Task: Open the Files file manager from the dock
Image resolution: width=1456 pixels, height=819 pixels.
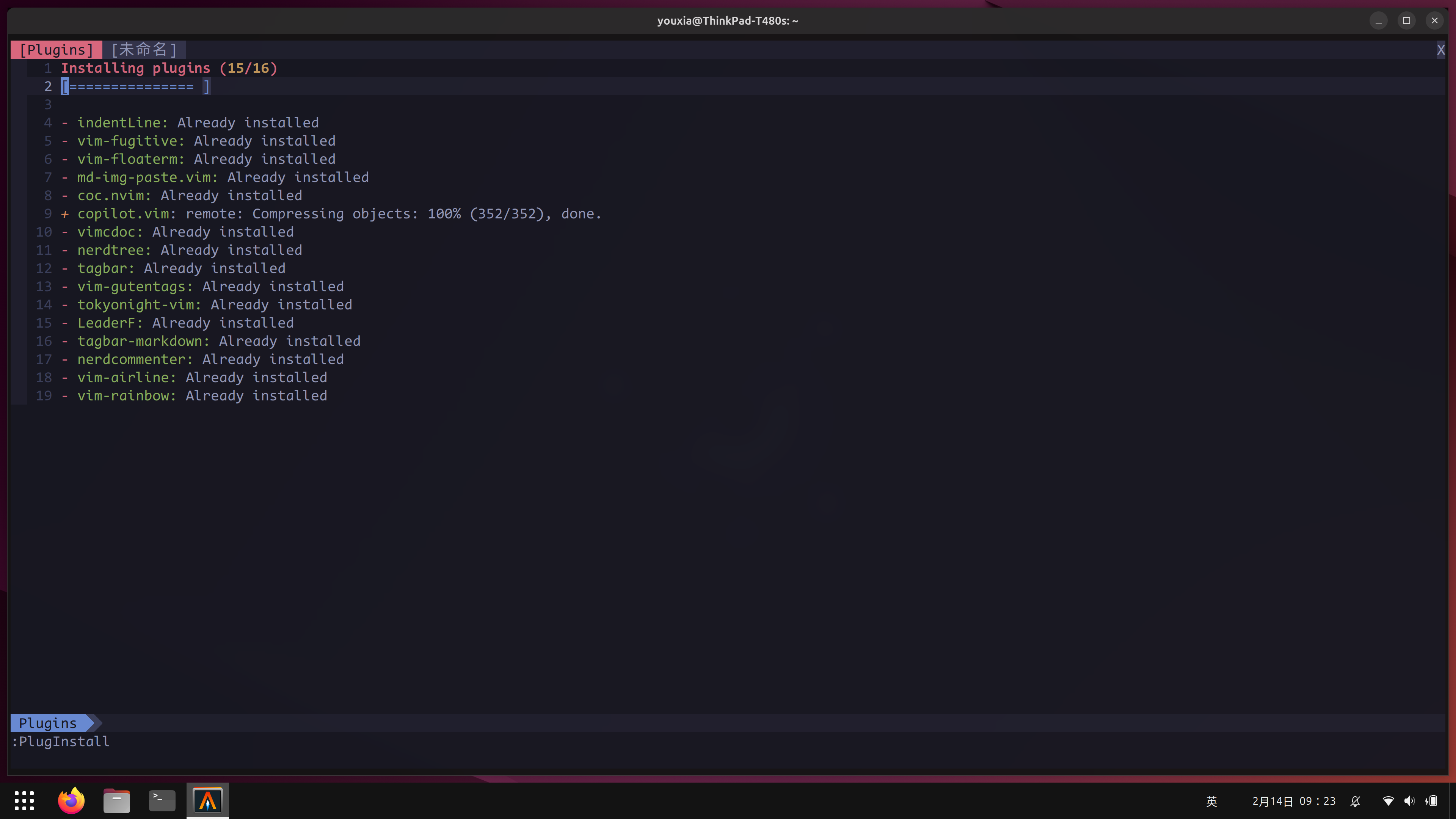Action: 116,800
